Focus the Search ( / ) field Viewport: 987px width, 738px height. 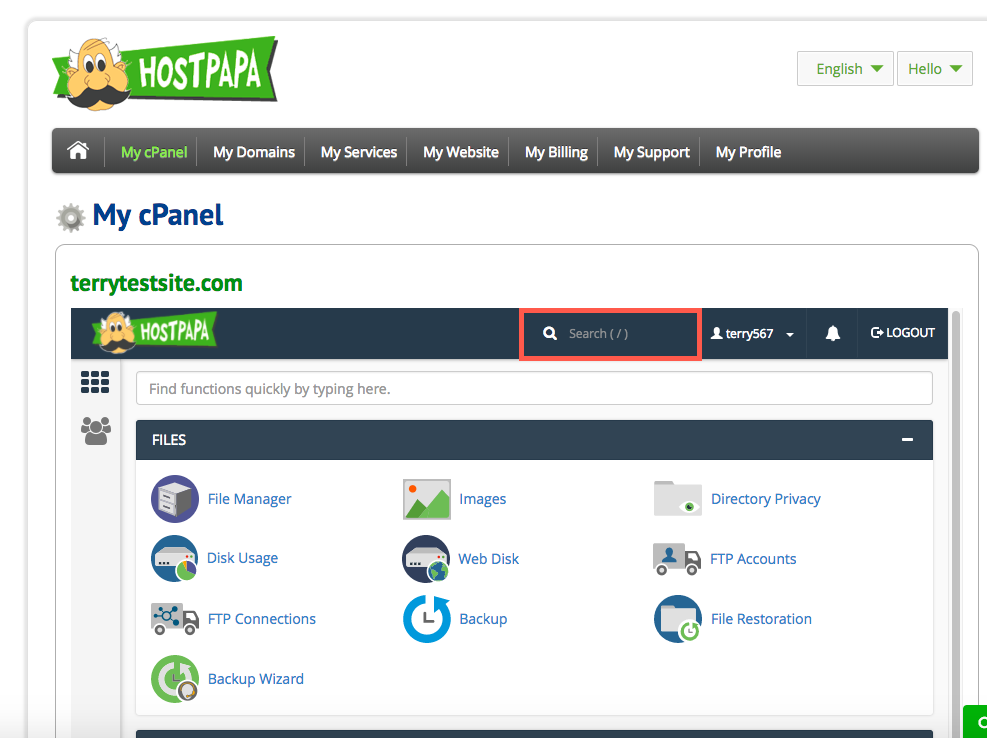[610, 334]
